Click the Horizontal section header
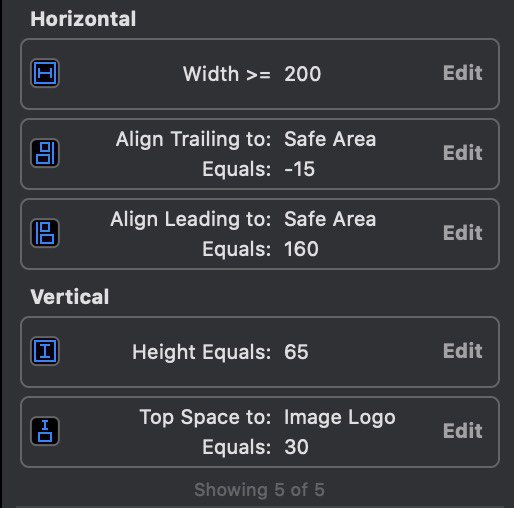This screenshot has width=514, height=508. coord(83,19)
